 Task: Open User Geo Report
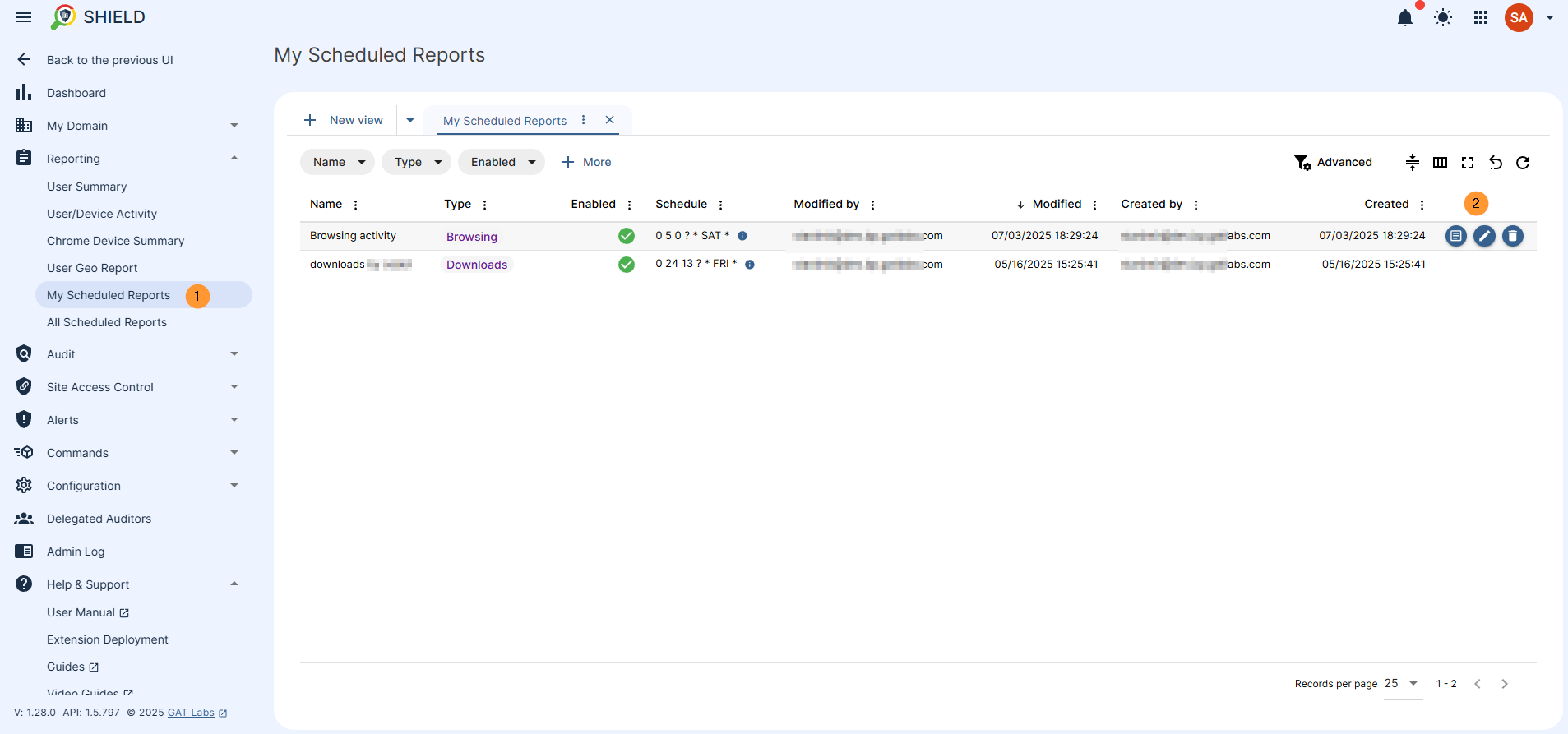coord(92,268)
